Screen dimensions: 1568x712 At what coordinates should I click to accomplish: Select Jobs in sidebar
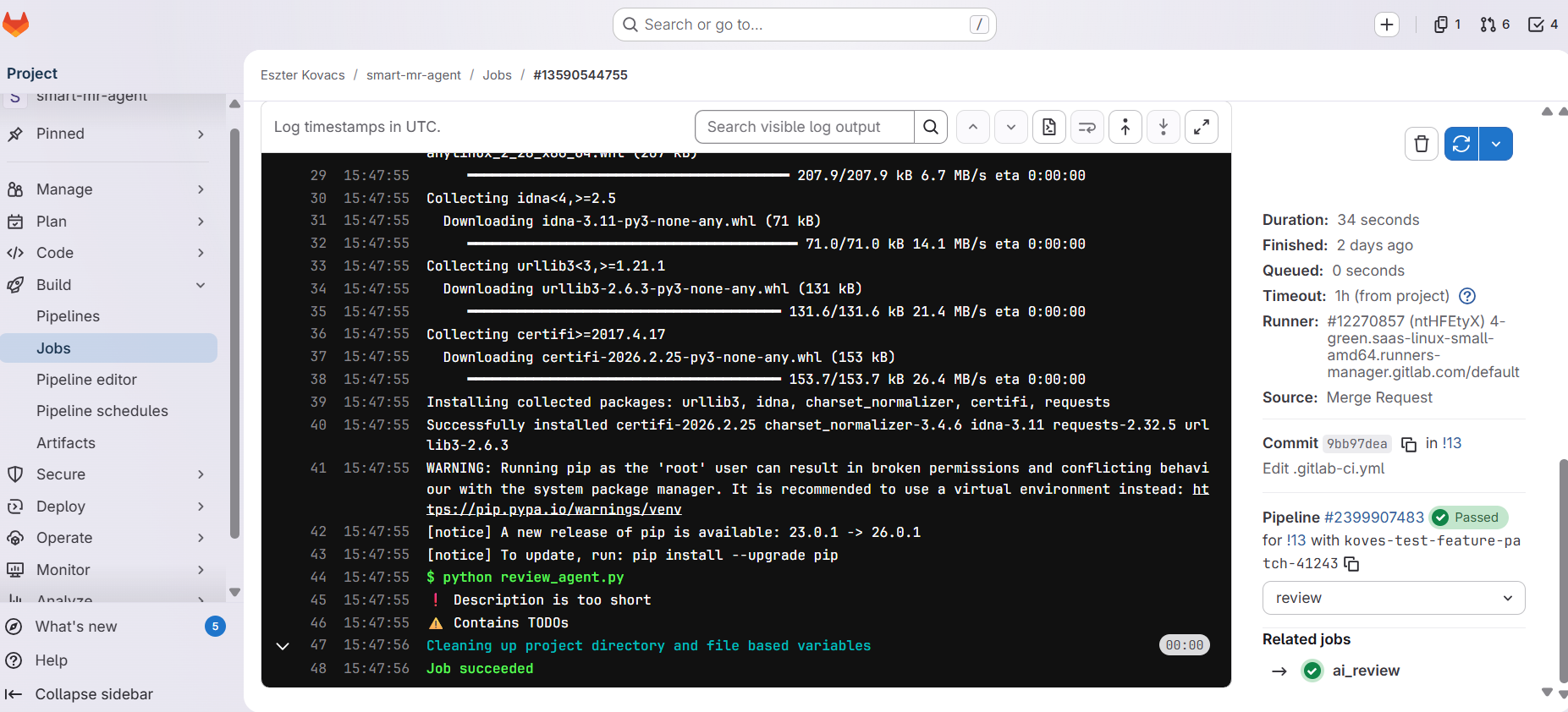tap(108, 348)
